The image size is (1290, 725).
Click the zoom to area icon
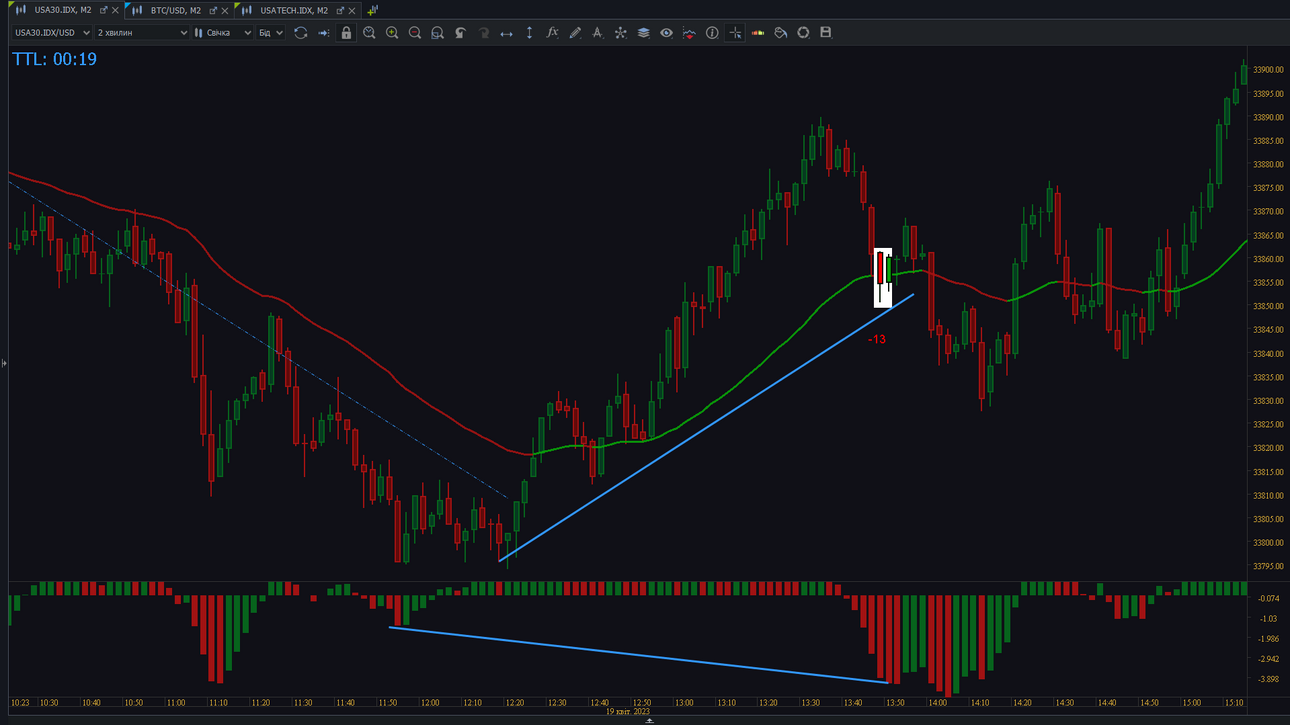[x=437, y=33]
